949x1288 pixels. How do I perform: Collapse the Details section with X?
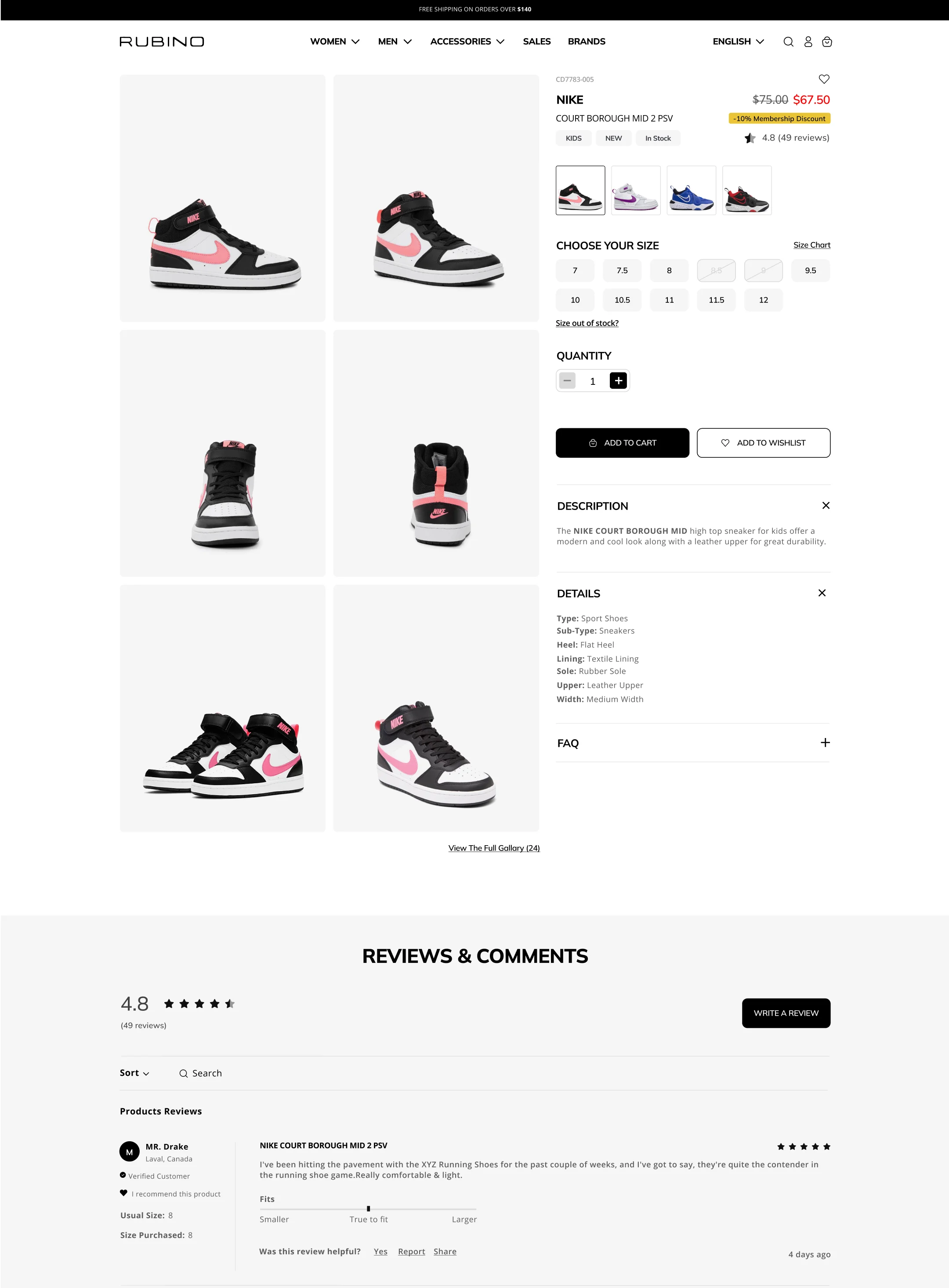point(822,593)
